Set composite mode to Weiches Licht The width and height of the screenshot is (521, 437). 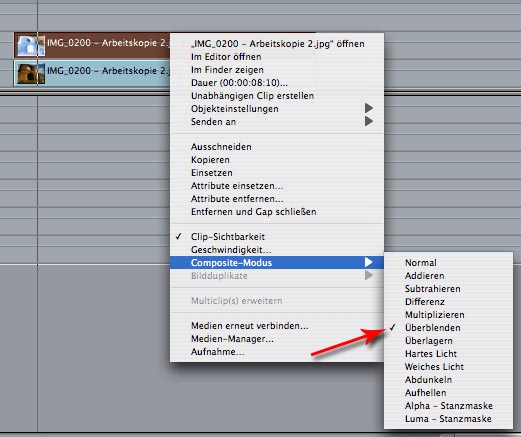click(448, 367)
